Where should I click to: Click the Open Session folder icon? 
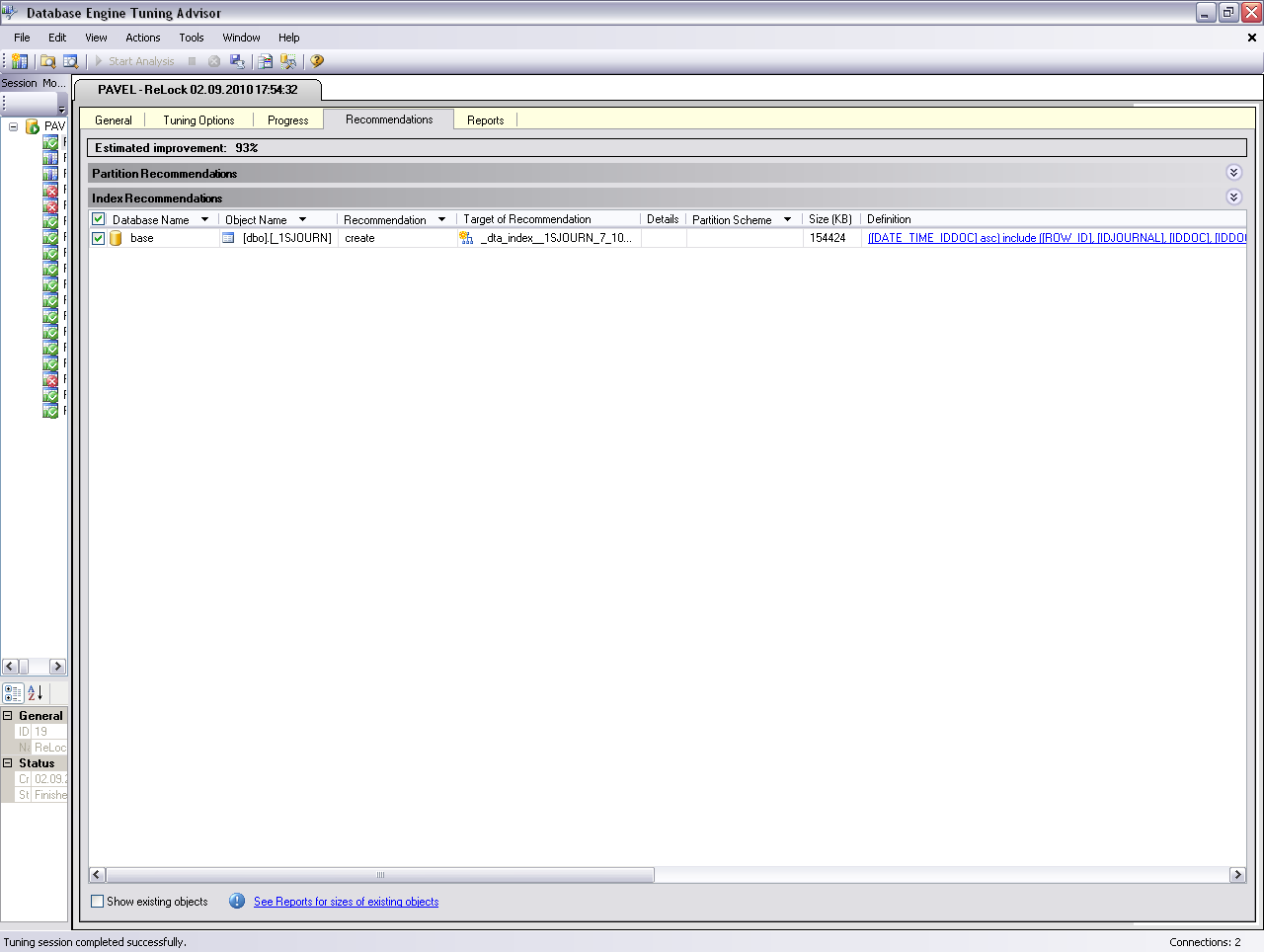[47, 61]
